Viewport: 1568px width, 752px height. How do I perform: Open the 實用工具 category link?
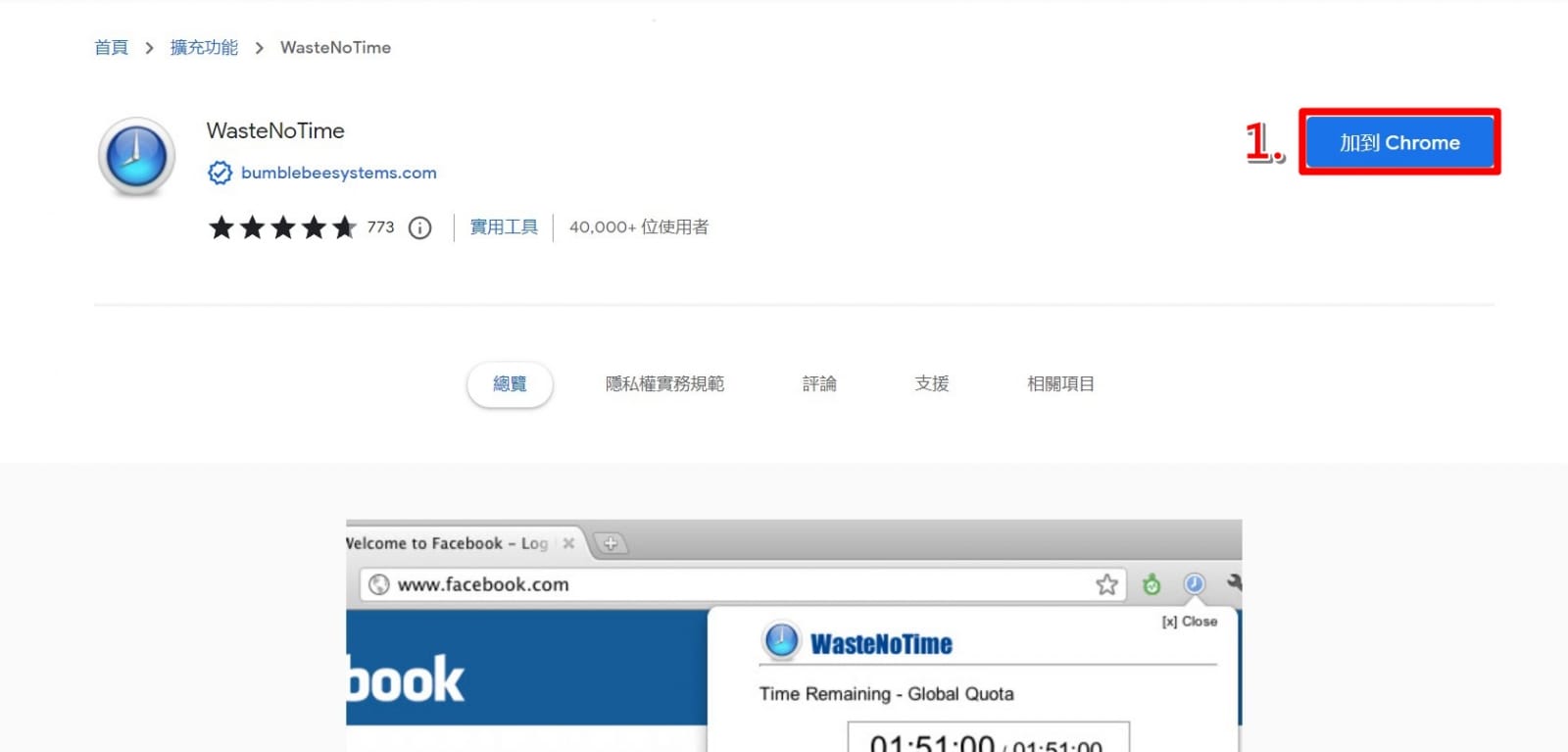click(x=504, y=227)
